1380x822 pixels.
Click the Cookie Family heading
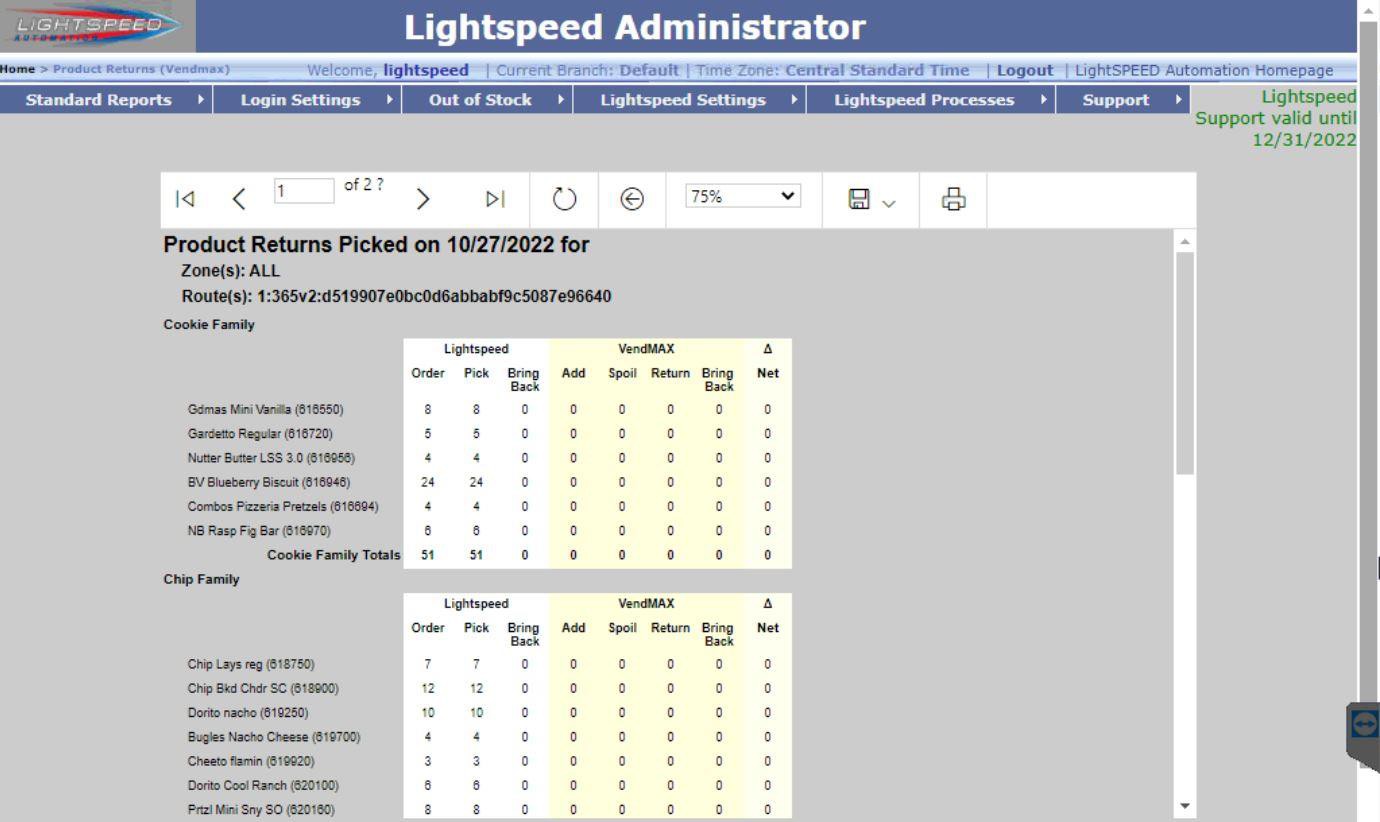click(209, 324)
